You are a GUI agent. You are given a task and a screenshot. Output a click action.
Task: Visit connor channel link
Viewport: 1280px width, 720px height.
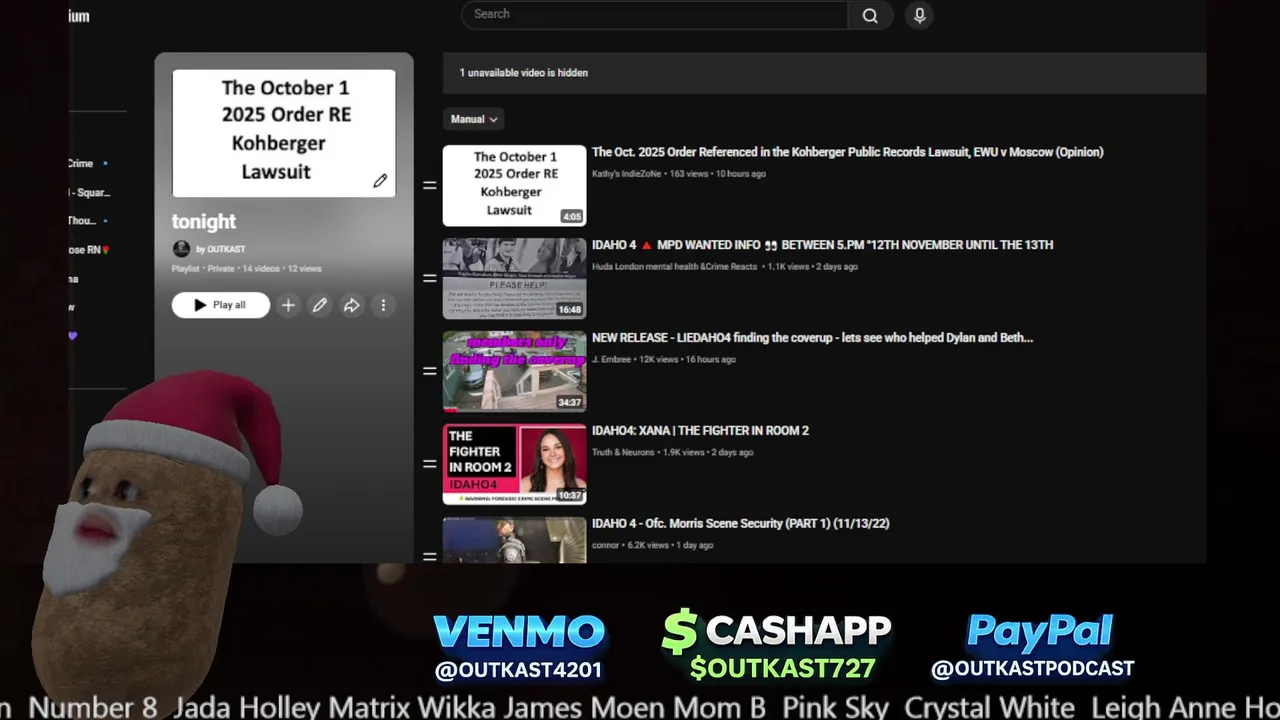point(606,546)
